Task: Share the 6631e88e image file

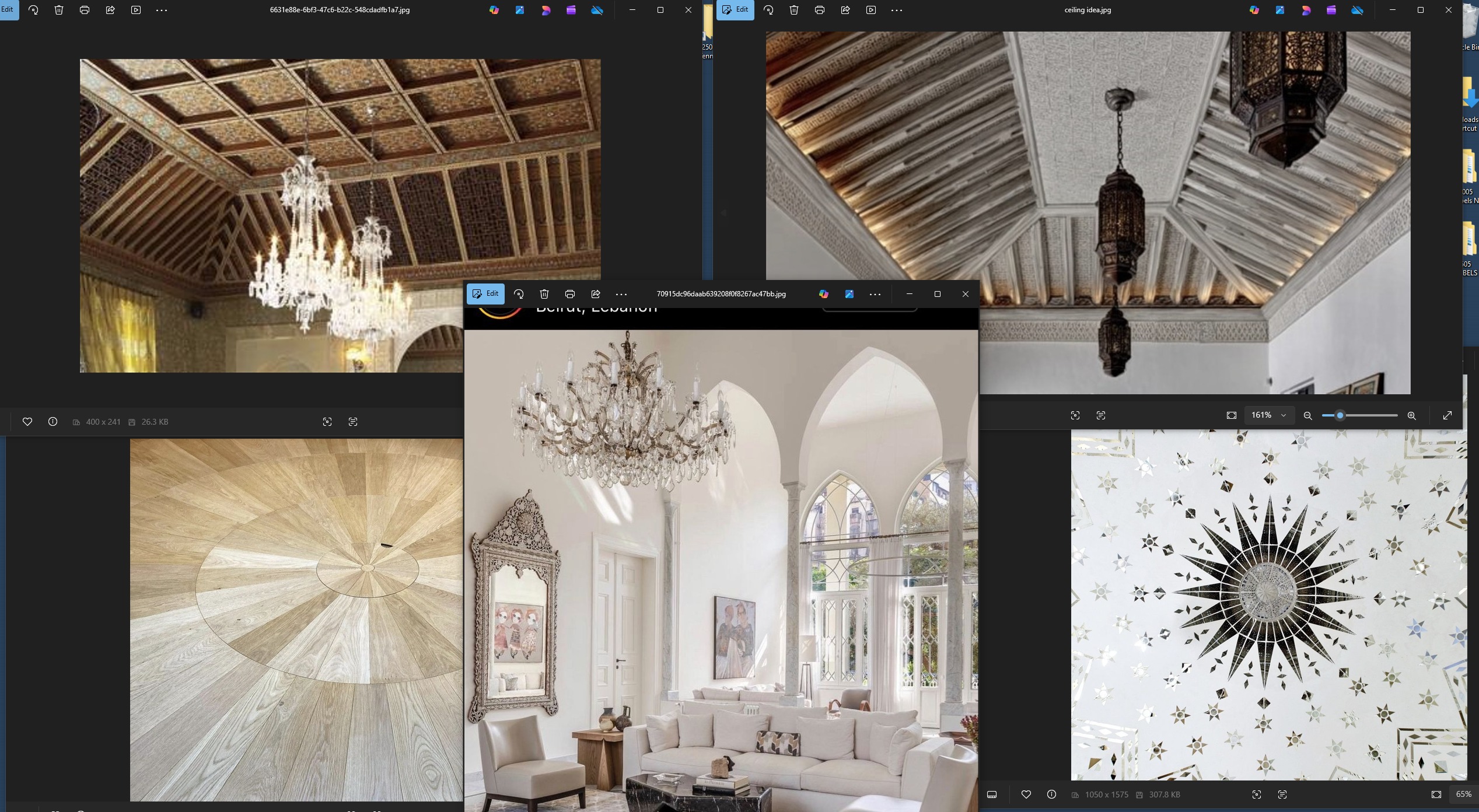Action: click(110, 10)
